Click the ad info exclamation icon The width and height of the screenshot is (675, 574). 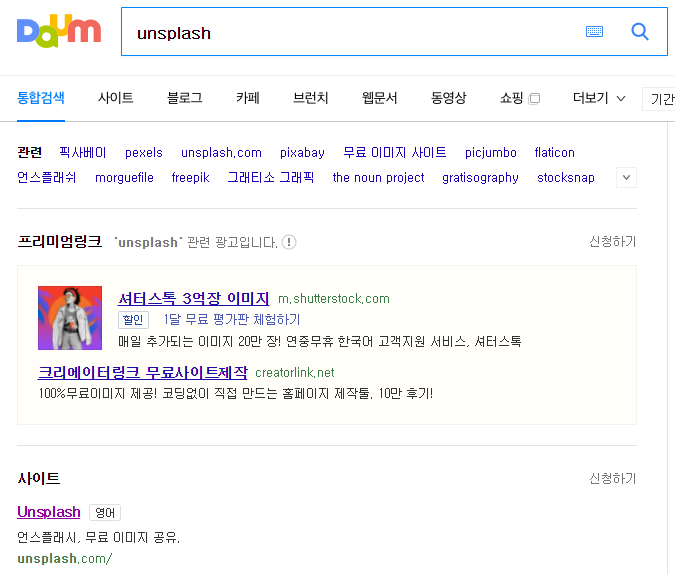(289, 242)
